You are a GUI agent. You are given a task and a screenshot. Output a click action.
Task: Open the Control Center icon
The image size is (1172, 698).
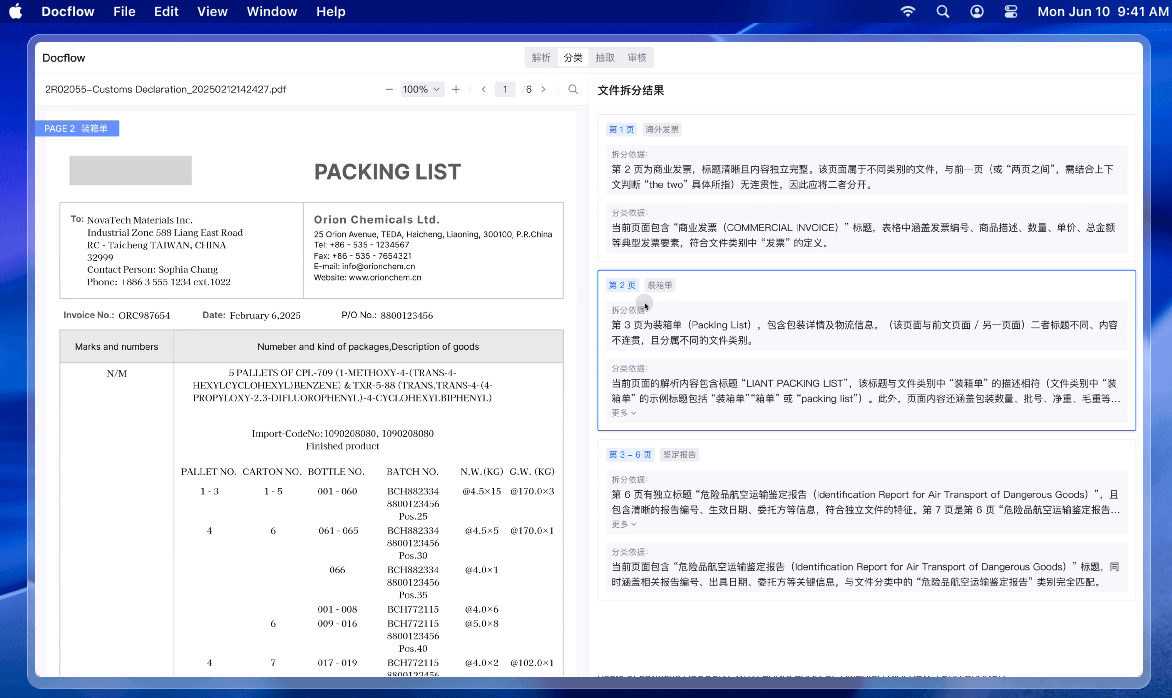[x=1011, y=12]
